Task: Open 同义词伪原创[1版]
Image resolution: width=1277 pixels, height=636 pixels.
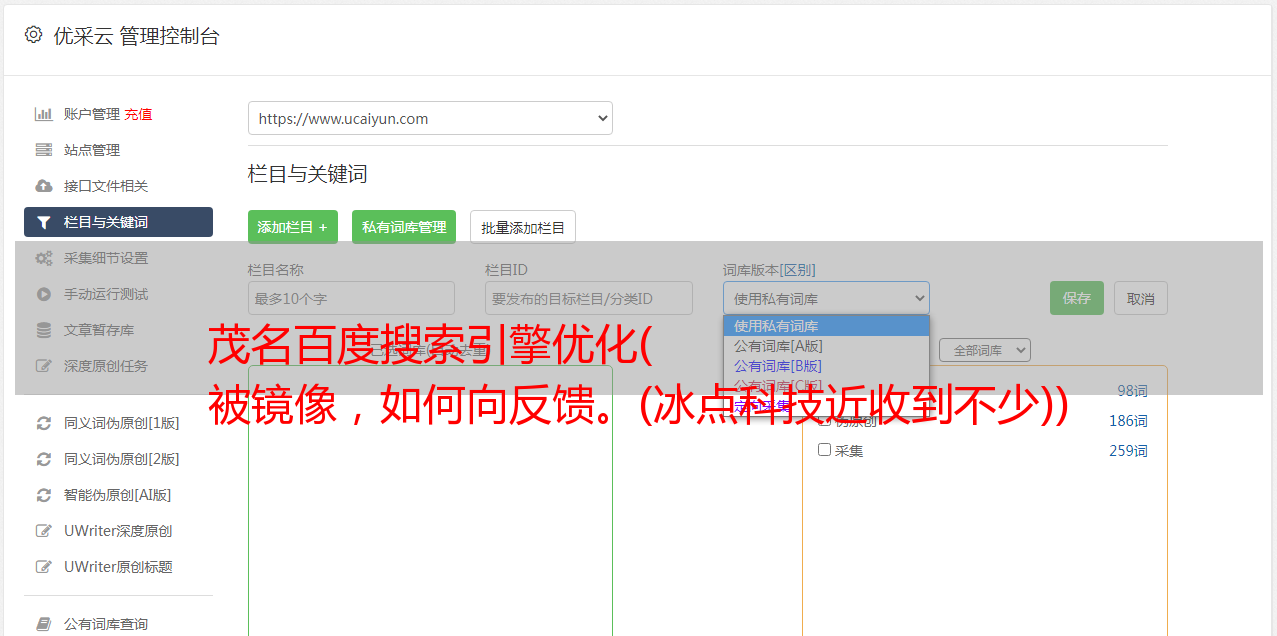Action: point(122,423)
